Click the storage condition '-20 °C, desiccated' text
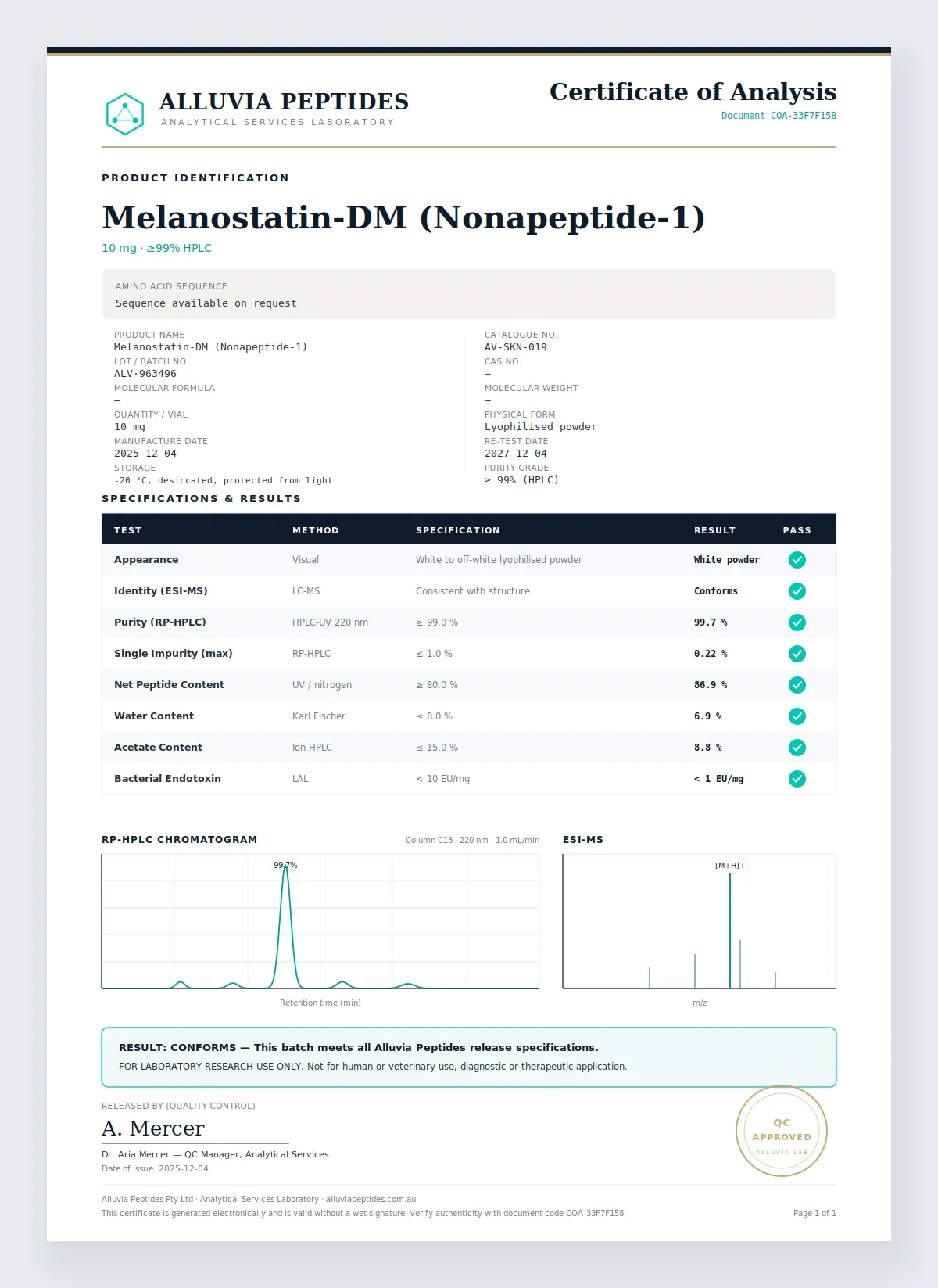This screenshot has height=1288, width=938. [x=224, y=480]
